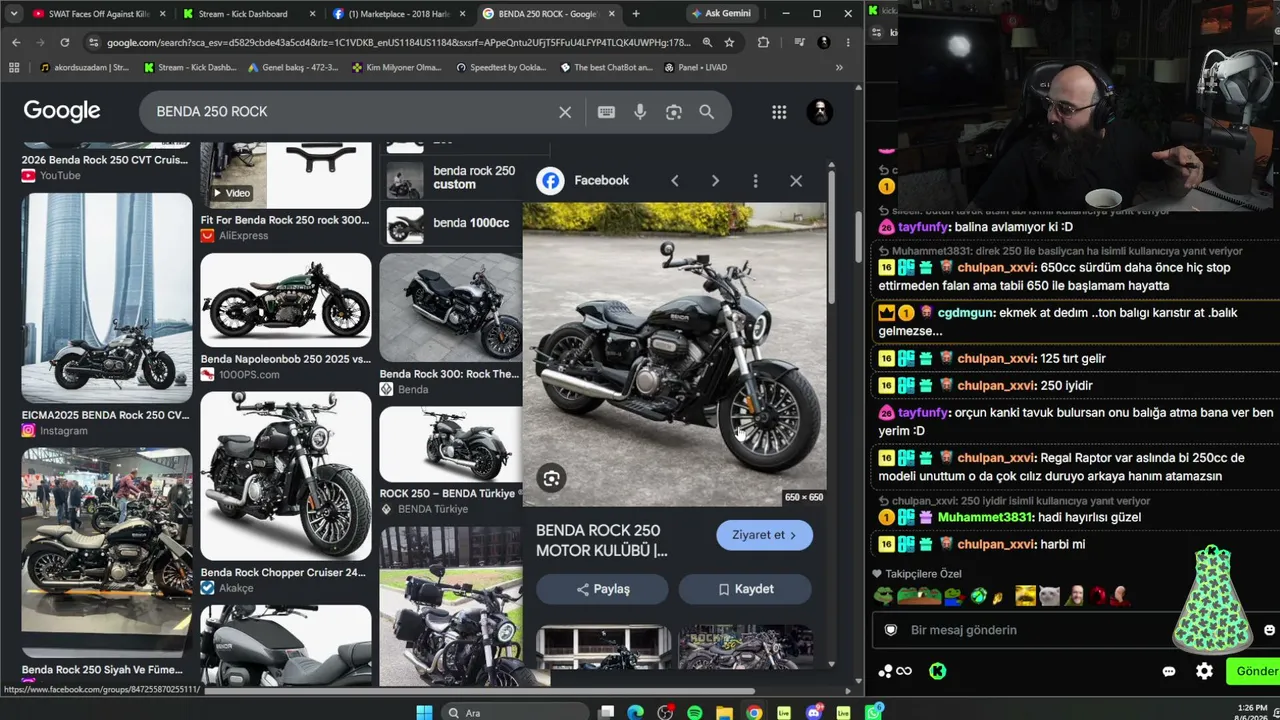Open File Explorer from the taskbar

click(x=724, y=713)
